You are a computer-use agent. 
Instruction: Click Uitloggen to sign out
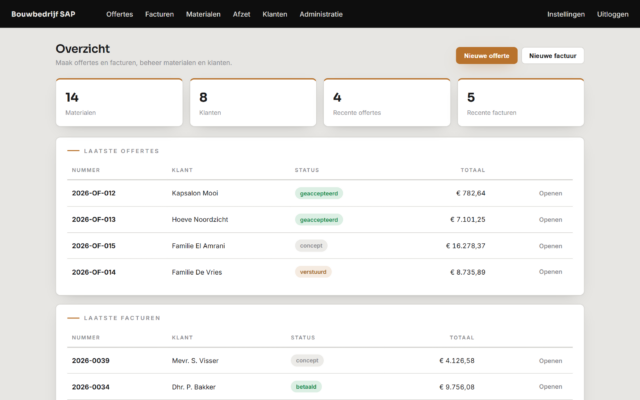tap(613, 14)
